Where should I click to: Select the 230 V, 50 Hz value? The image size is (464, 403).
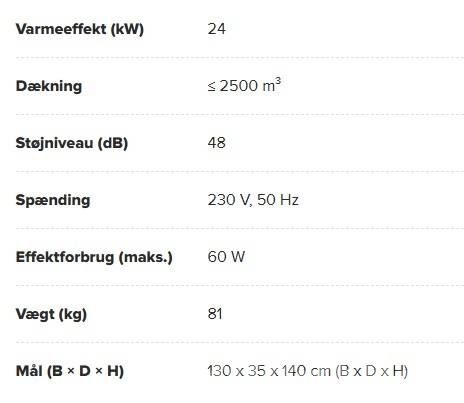[x=253, y=200]
